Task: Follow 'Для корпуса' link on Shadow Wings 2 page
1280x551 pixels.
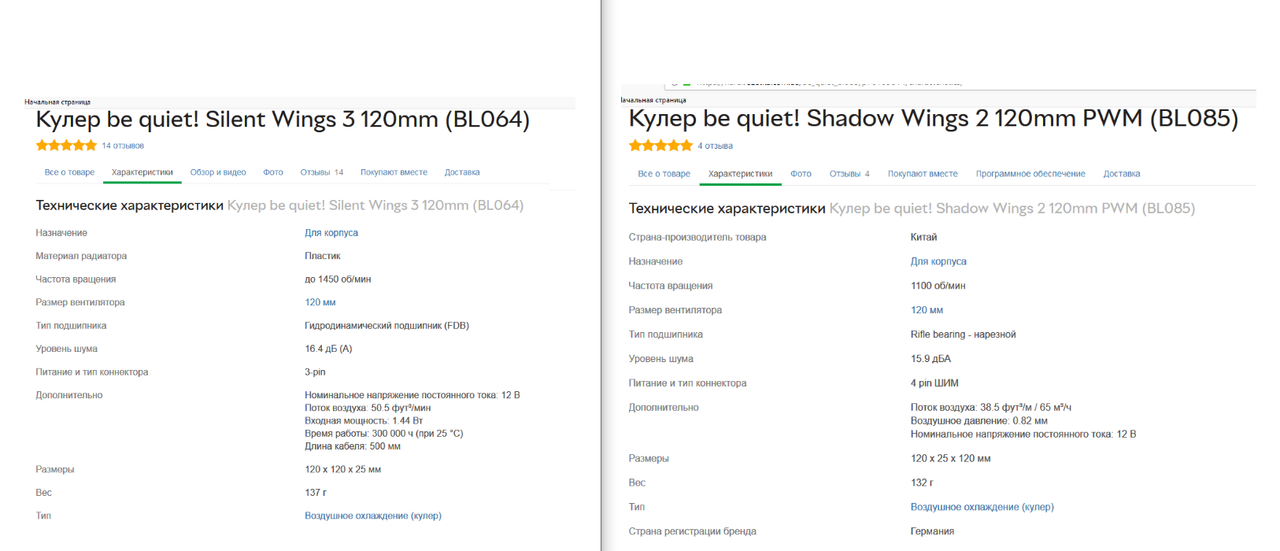Action: click(x=938, y=261)
